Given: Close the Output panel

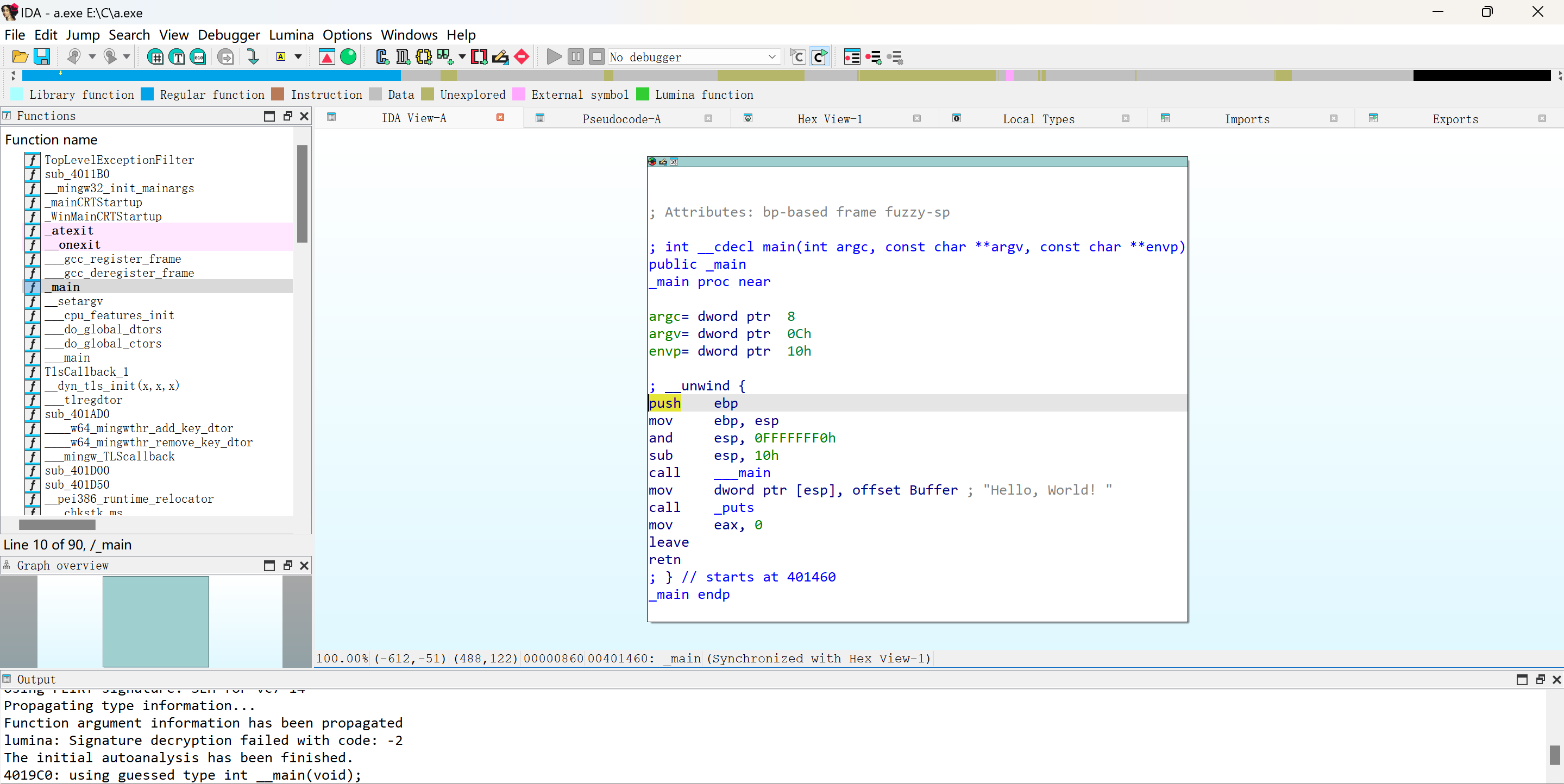Looking at the screenshot, I should tap(1556, 680).
